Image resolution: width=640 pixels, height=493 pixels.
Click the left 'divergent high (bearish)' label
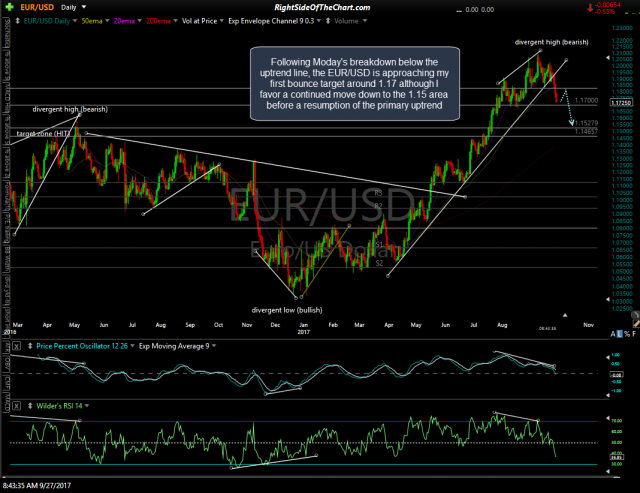[x=70, y=109]
